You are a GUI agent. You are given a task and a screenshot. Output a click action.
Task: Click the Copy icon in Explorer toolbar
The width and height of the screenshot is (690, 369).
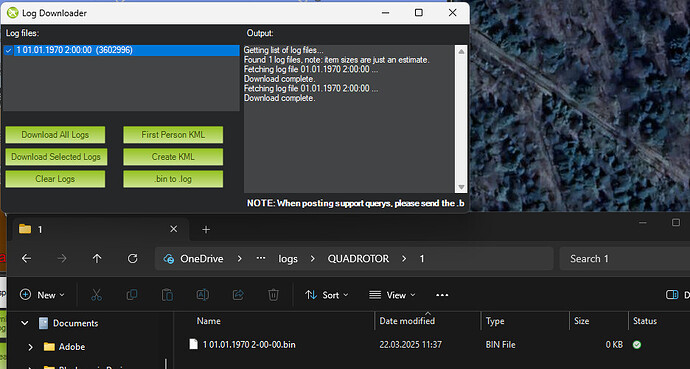pyautogui.click(x=132, y=295)
